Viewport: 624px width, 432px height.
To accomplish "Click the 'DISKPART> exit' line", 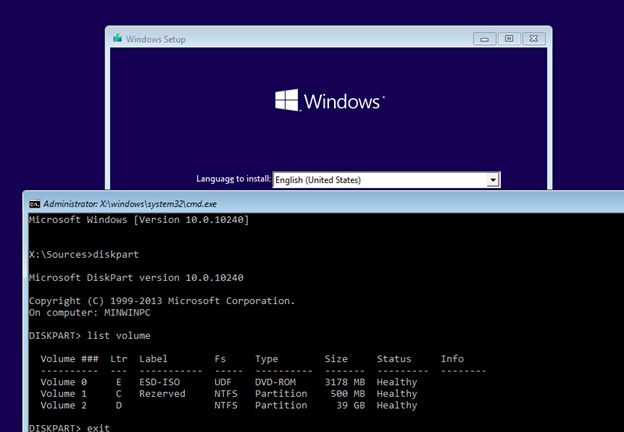I will (69, 428).
